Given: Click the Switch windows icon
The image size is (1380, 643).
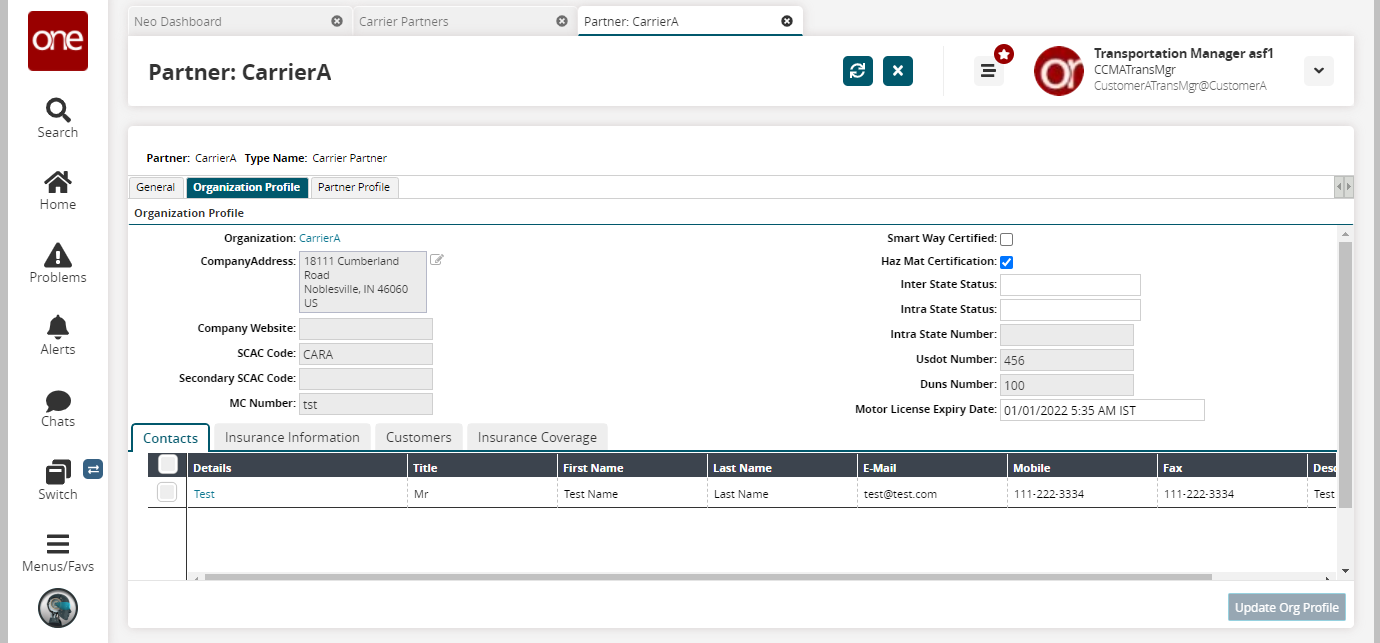Looking at the screenshot, I should point(58,473).
